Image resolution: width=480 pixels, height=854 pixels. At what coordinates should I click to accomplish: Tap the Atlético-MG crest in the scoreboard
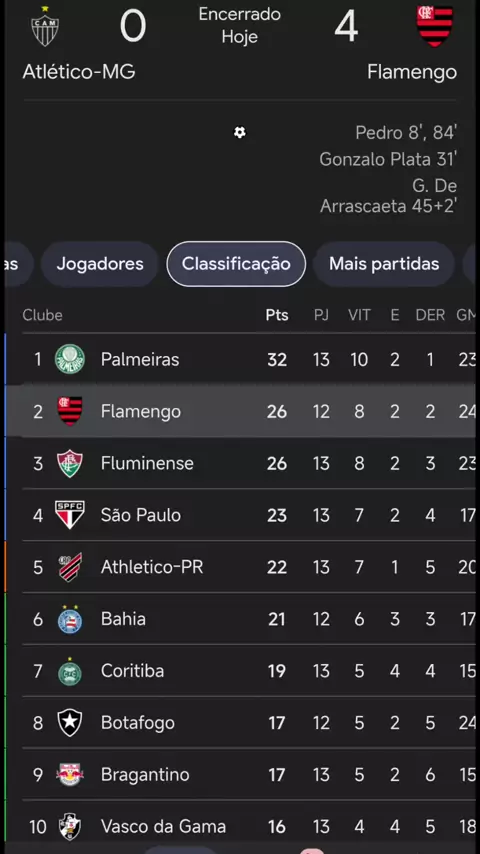point(45,26)
